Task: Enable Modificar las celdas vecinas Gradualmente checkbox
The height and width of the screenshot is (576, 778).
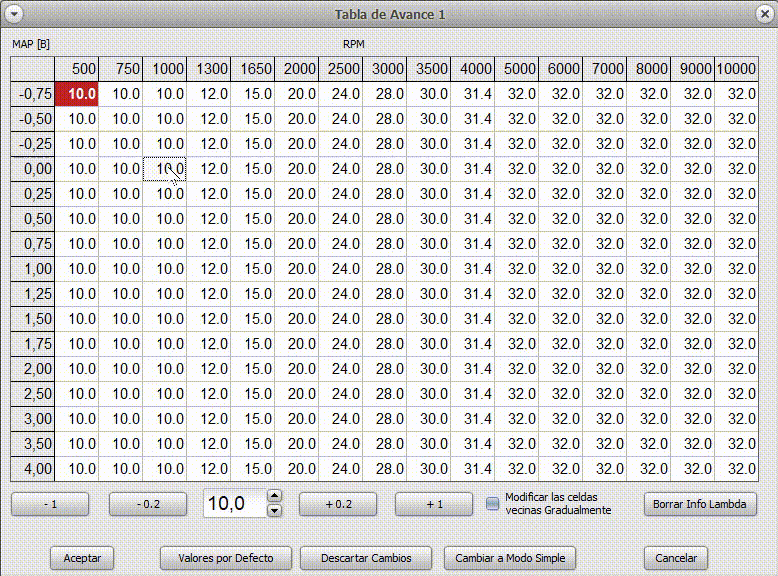Action: tap(492, 504)
